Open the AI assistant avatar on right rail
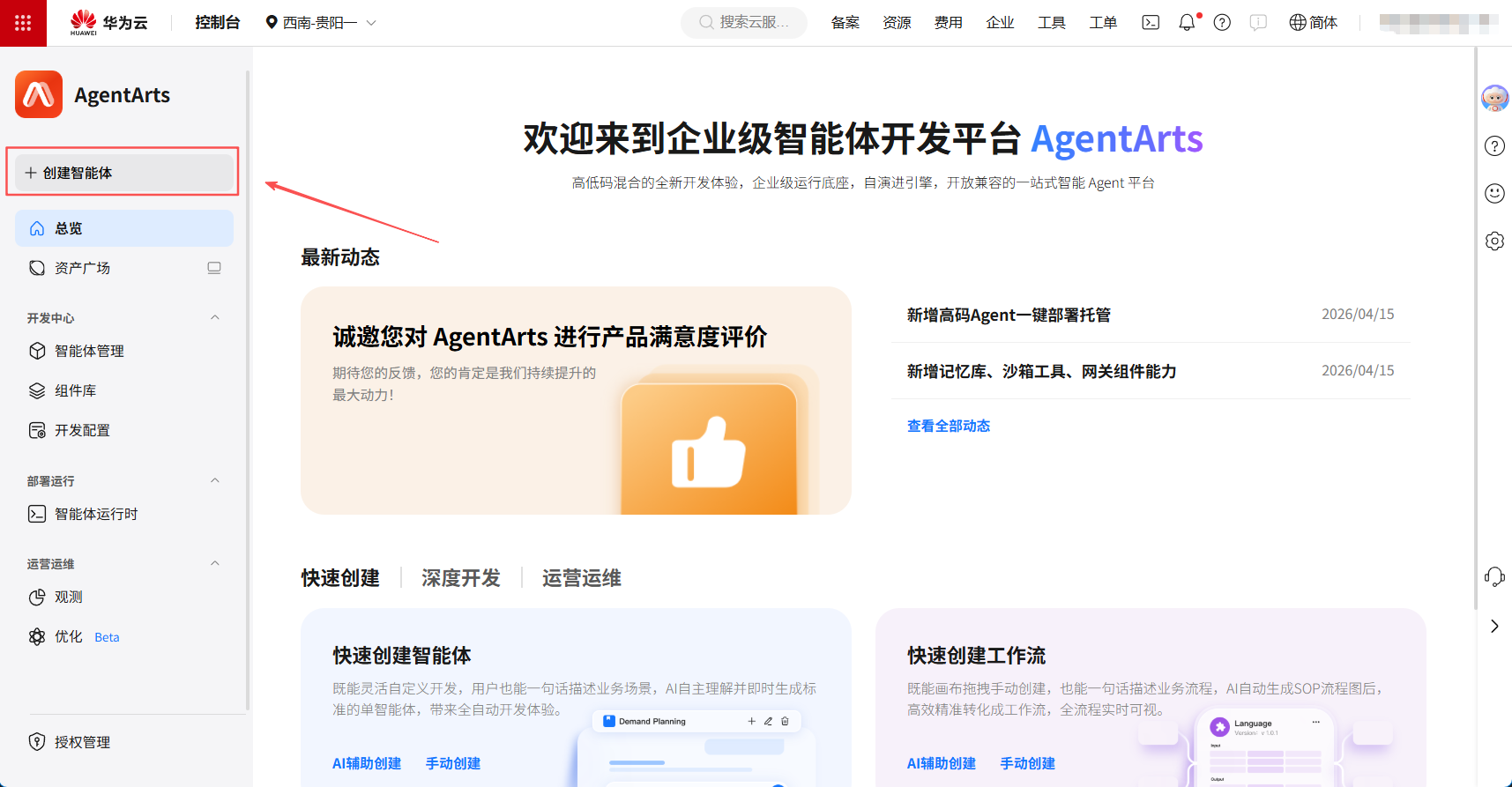 pyautogui.click(x=1494, y=98)
